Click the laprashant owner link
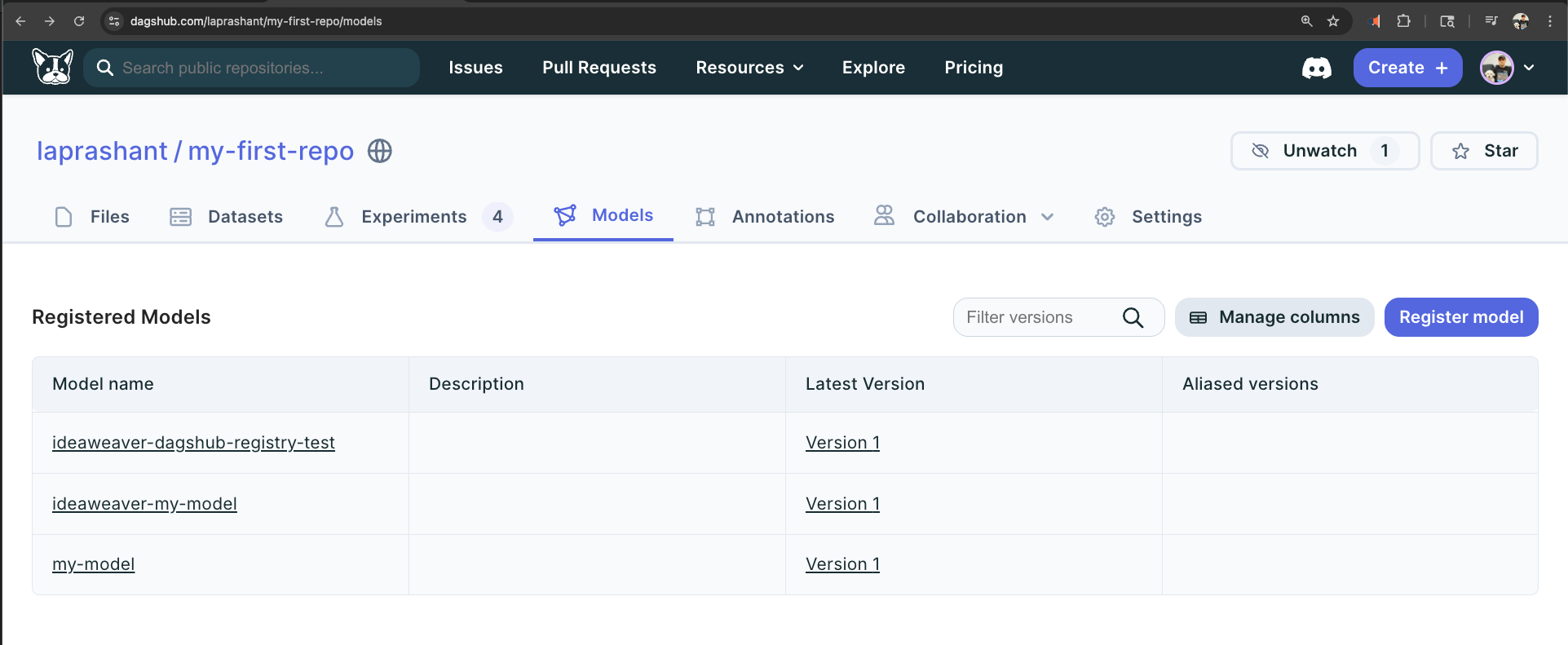Image resolution: width=1568 pixels, height=645 pixels. pos(102,151)
